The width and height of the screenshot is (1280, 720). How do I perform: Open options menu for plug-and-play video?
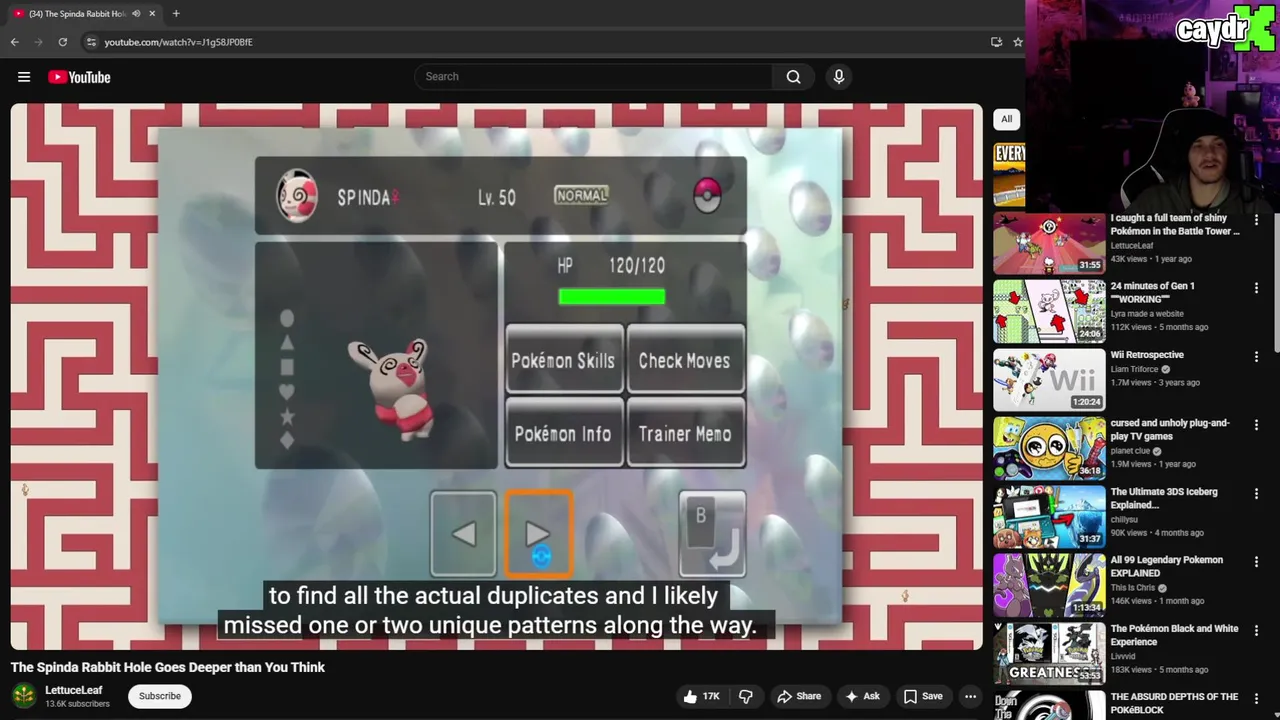[x=1257, y=425]
